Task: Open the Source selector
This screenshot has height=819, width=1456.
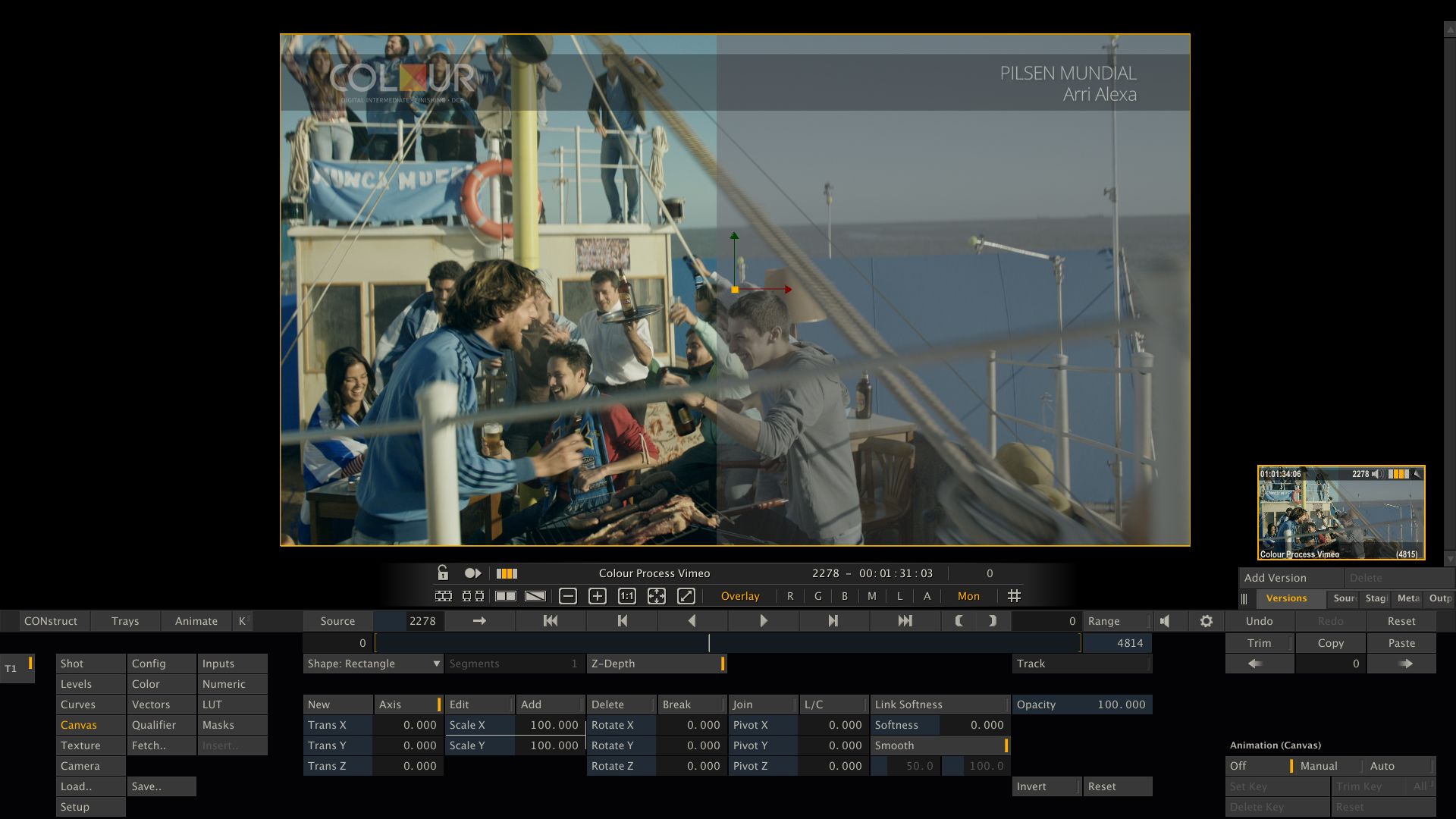Action: (x=337, y=621)
